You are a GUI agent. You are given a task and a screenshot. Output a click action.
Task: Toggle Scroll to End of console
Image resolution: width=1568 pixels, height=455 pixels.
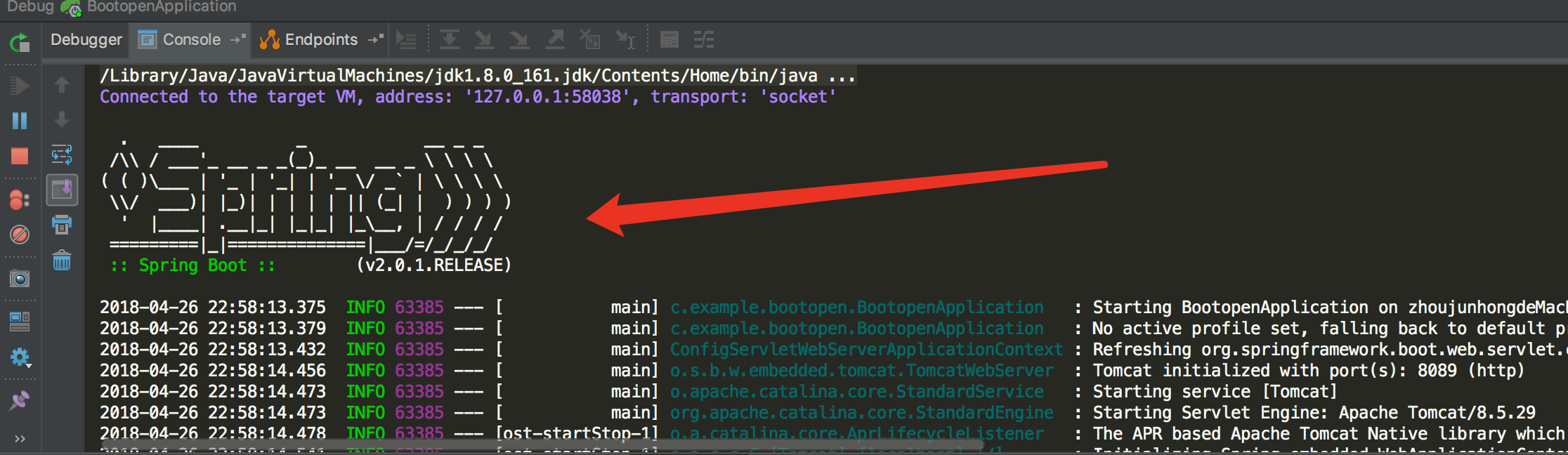click(x=62, y=190)
